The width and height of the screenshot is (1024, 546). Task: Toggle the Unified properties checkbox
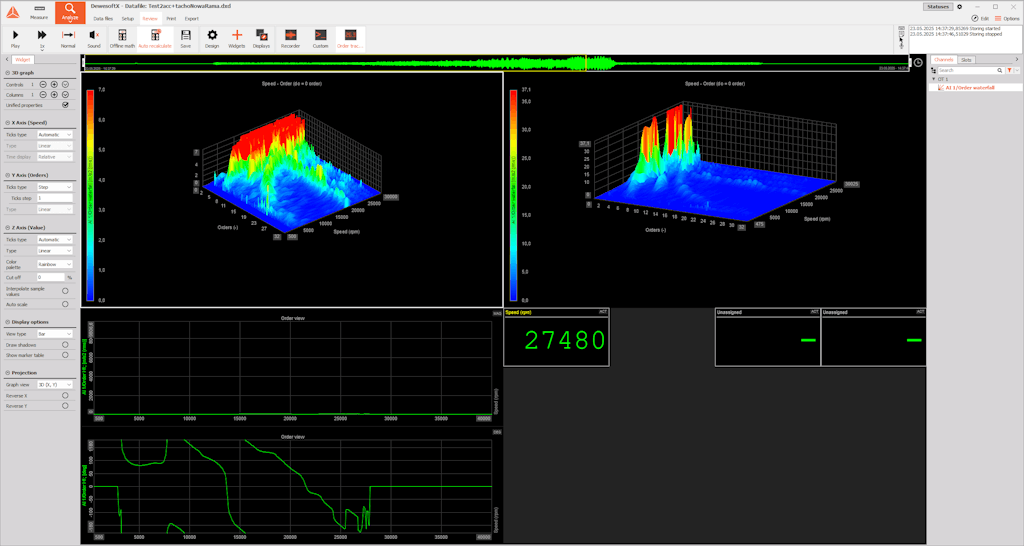tap(65, 105)
